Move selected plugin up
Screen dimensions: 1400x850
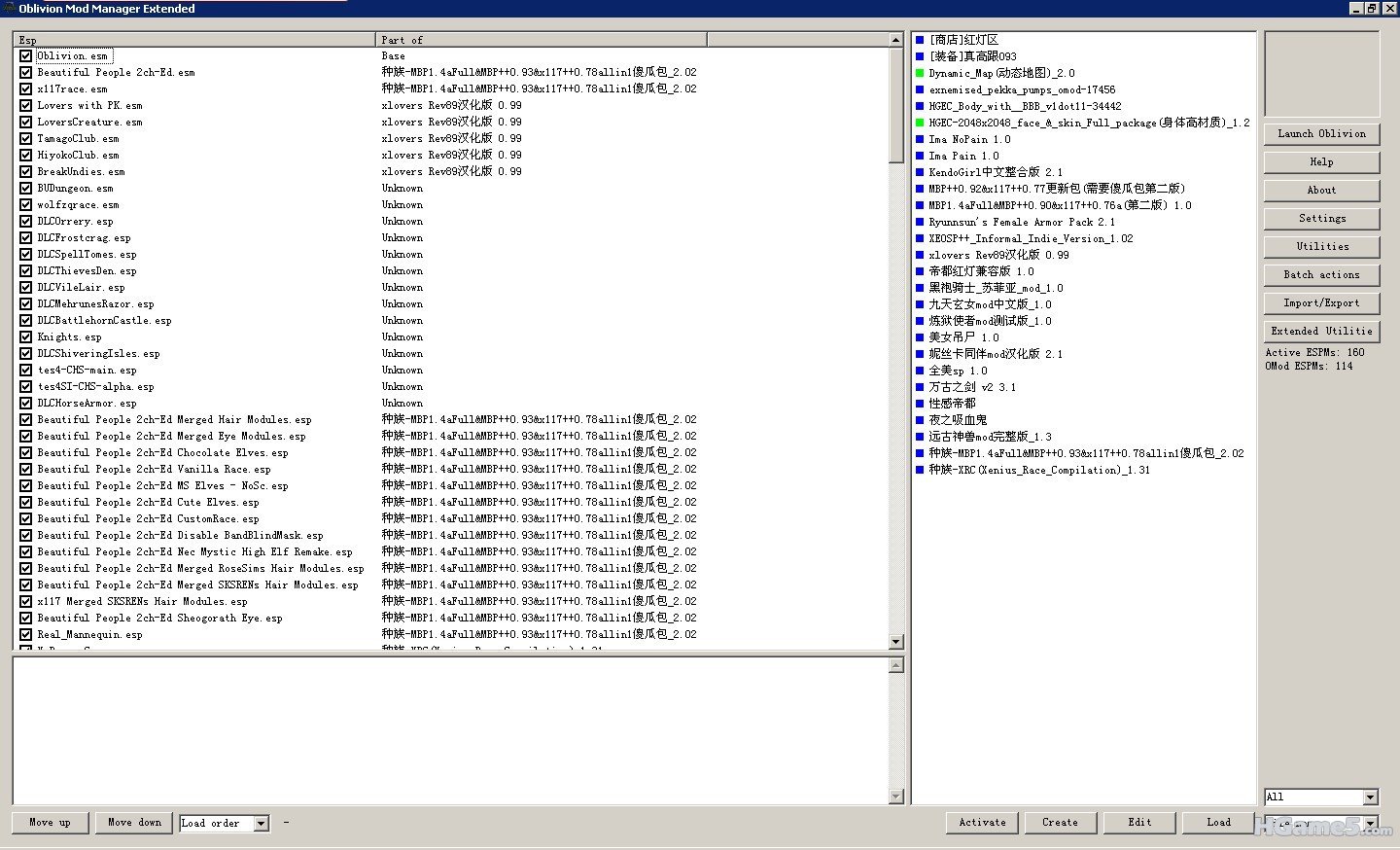pos(50,823)
